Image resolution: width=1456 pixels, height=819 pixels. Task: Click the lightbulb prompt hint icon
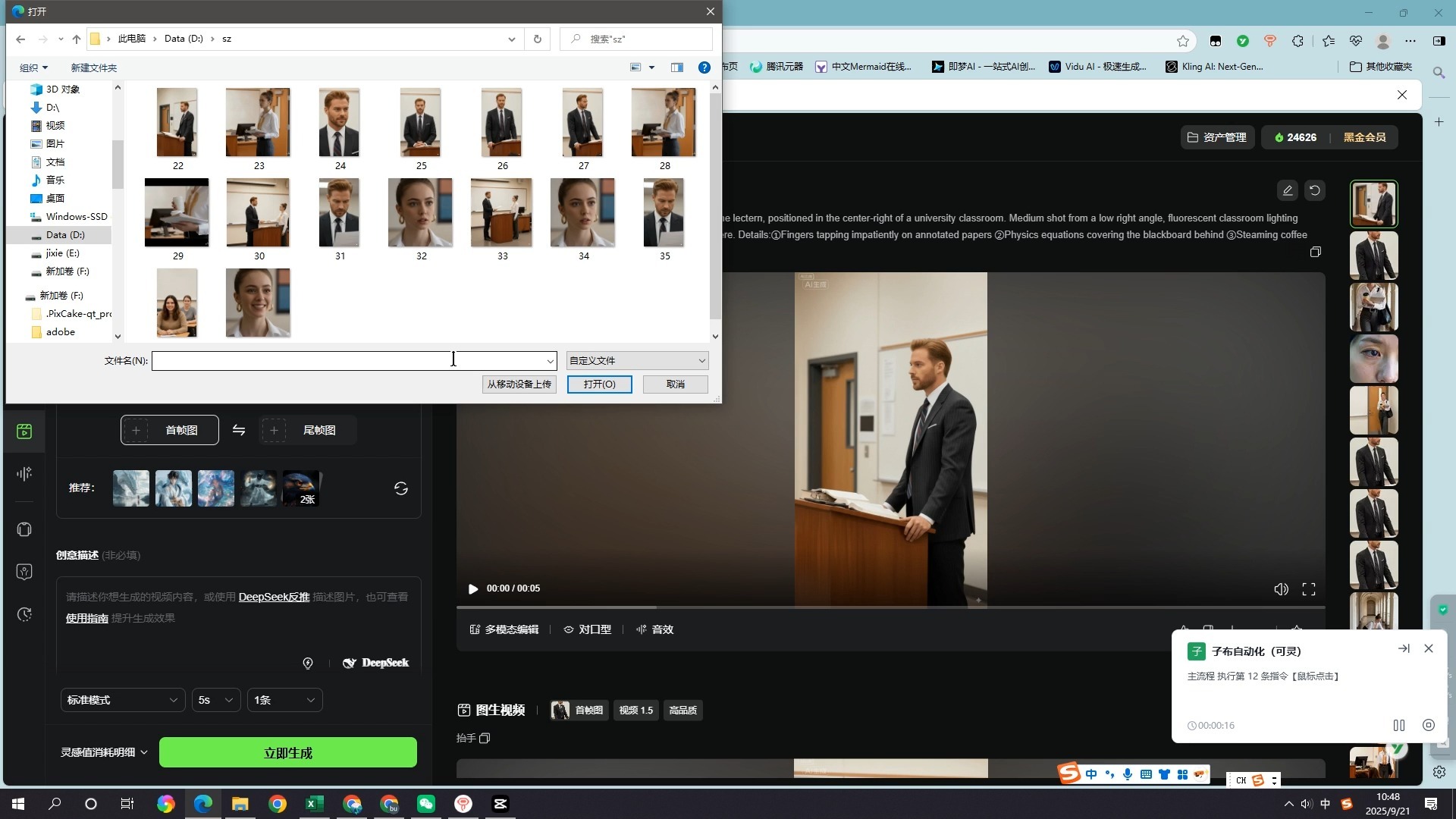point(308,664)
